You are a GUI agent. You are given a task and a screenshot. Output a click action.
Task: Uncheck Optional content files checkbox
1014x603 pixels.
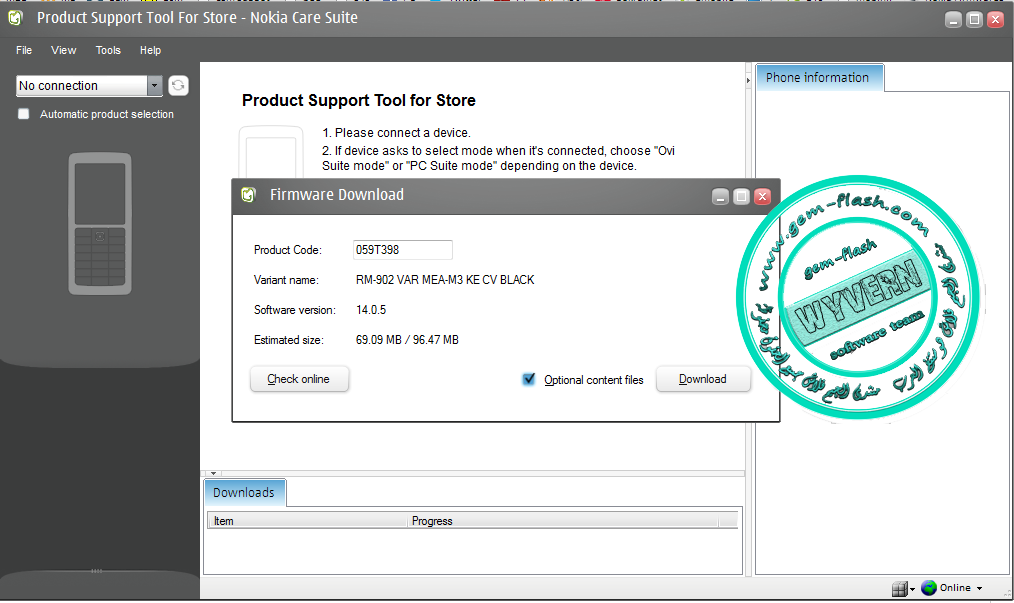[x=528, y=379]
